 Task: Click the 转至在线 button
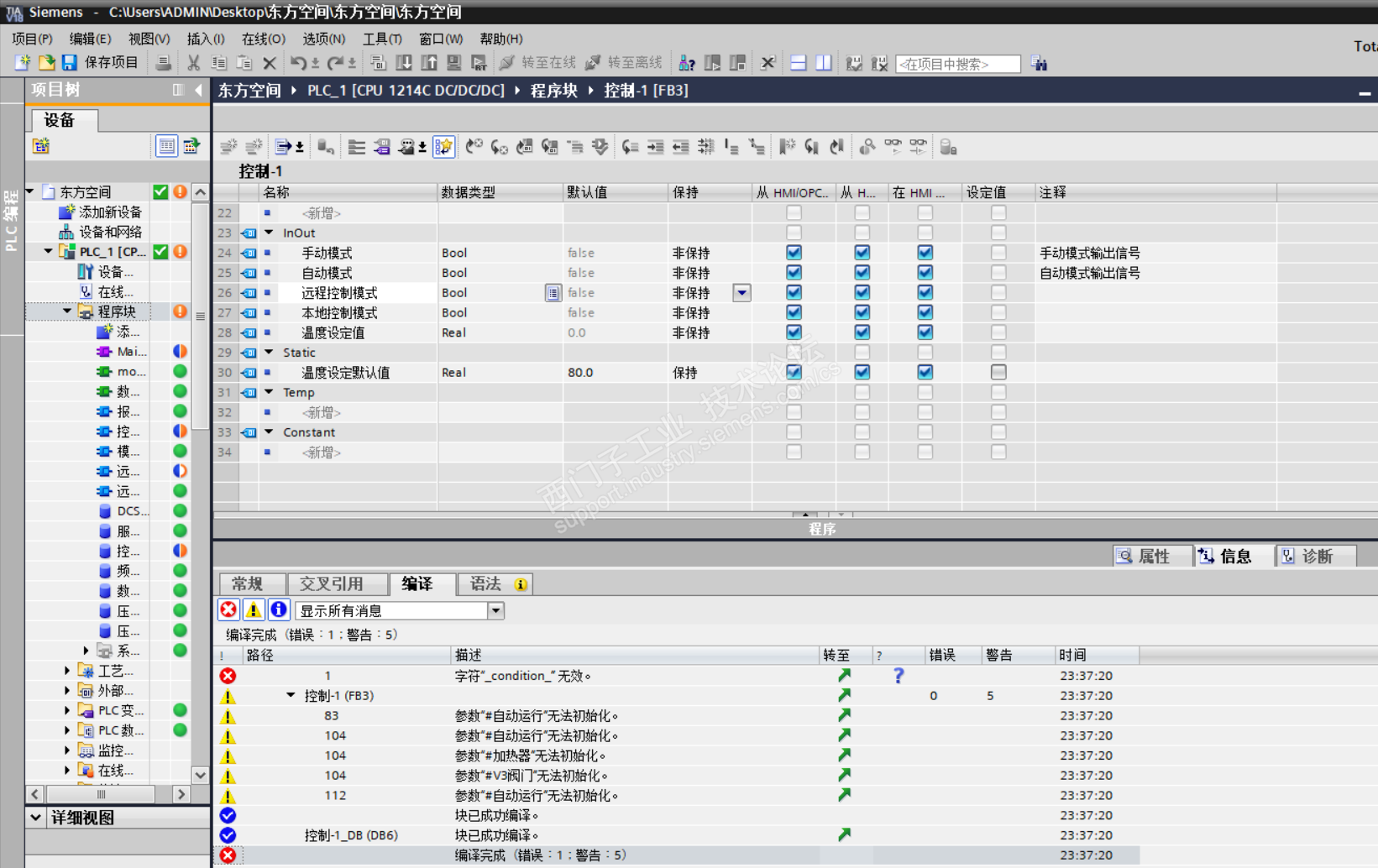(x=537, y=63)
